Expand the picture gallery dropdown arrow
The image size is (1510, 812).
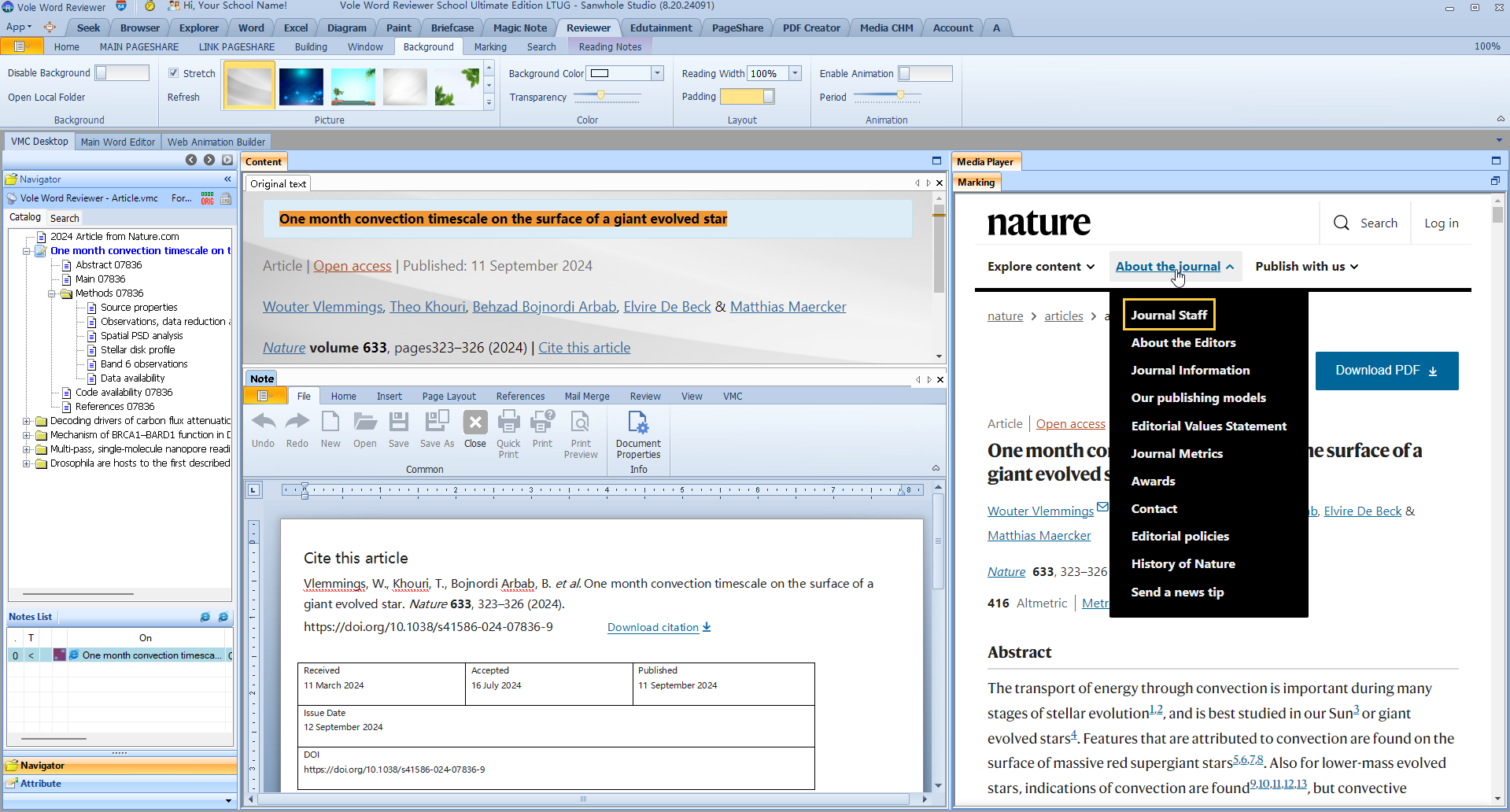point(489,102)
